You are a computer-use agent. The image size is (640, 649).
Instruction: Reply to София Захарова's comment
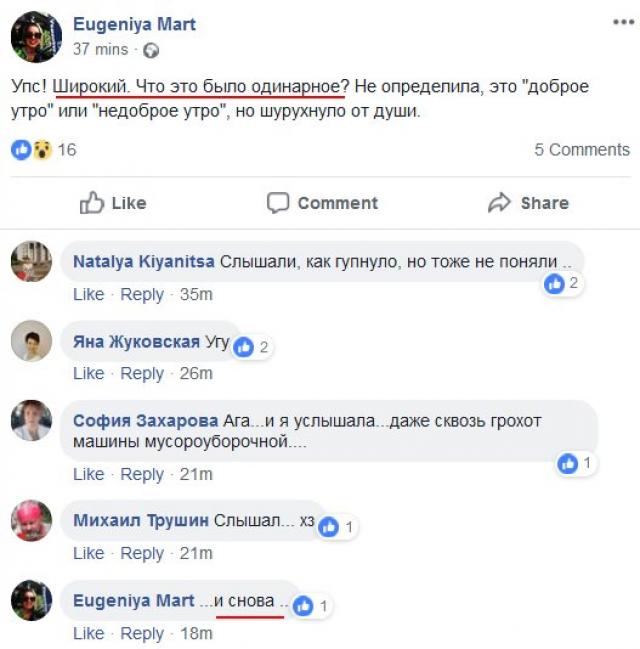pyautogui.click(x=142, y=474)
